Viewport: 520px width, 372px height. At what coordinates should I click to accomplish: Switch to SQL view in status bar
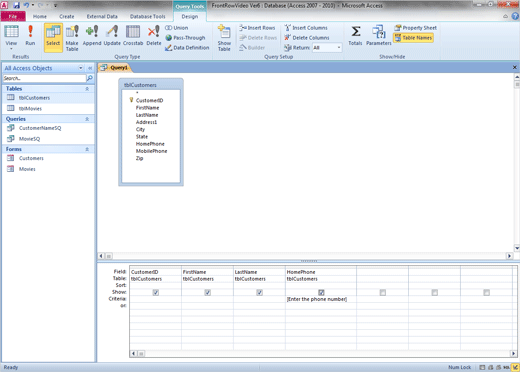tap(506, 367)
